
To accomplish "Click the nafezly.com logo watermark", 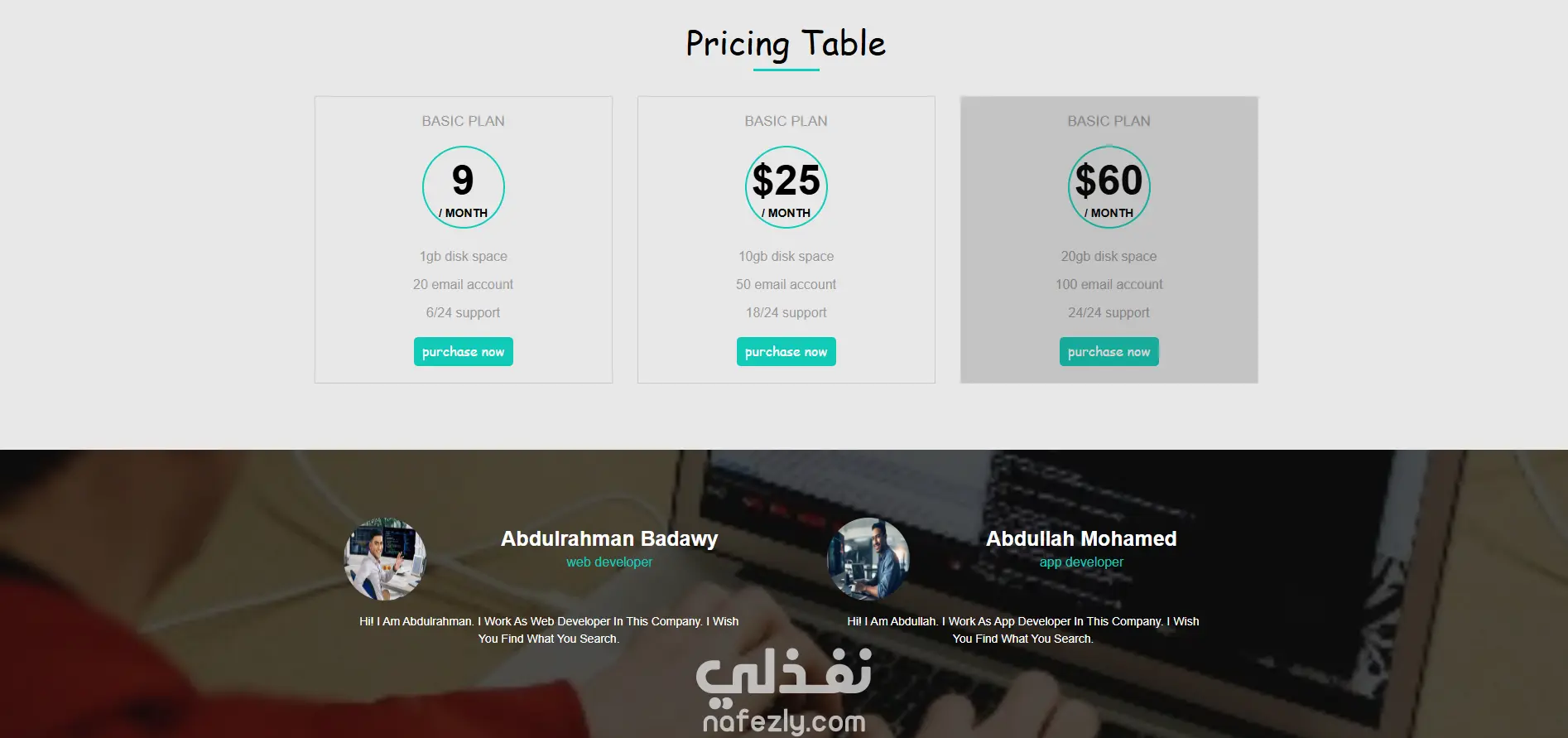I will click(784, 693).
